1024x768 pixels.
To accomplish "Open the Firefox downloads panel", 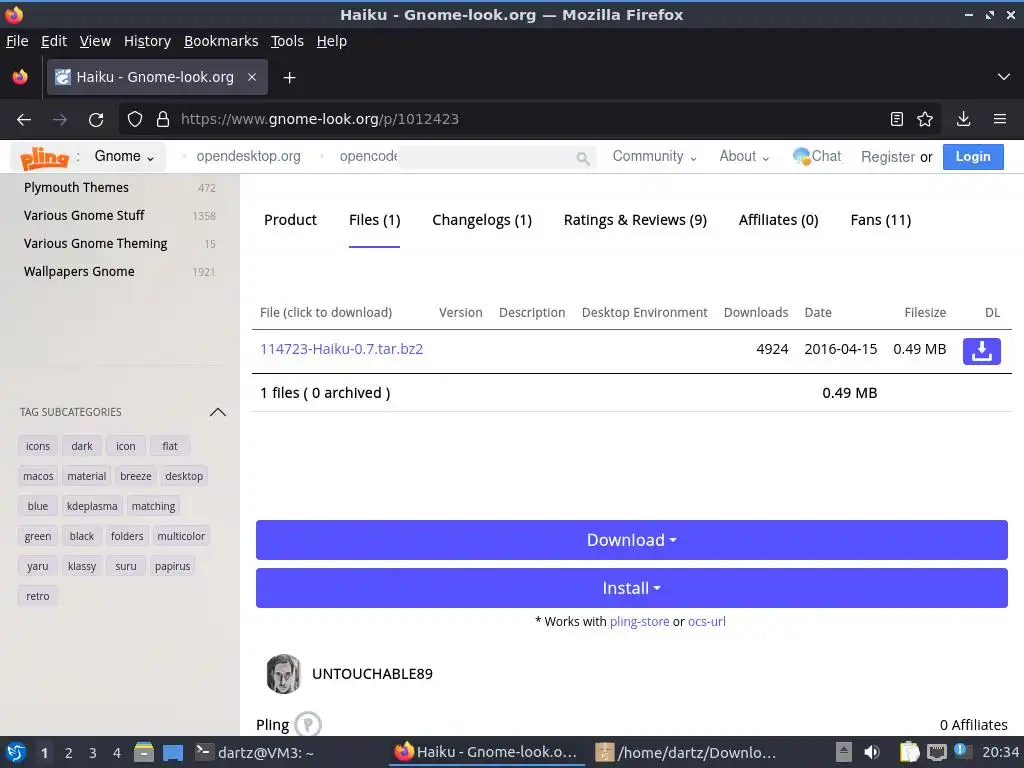I will [963, 119].
